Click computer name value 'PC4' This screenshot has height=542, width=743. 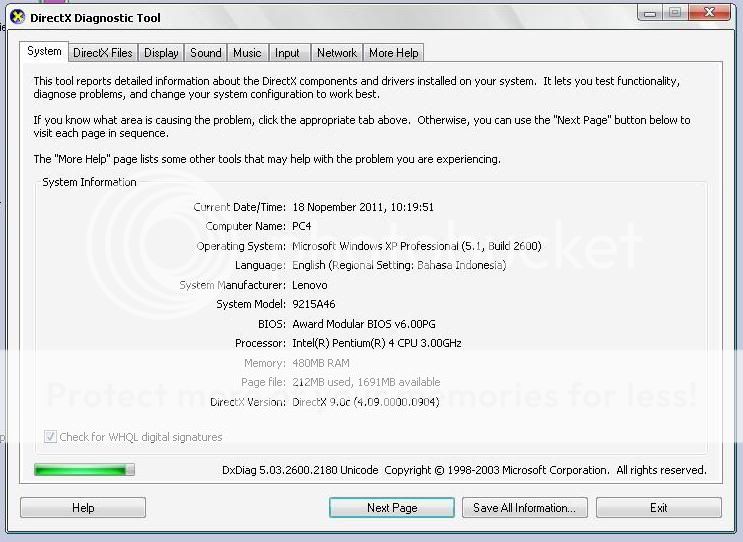pos(301,226)
